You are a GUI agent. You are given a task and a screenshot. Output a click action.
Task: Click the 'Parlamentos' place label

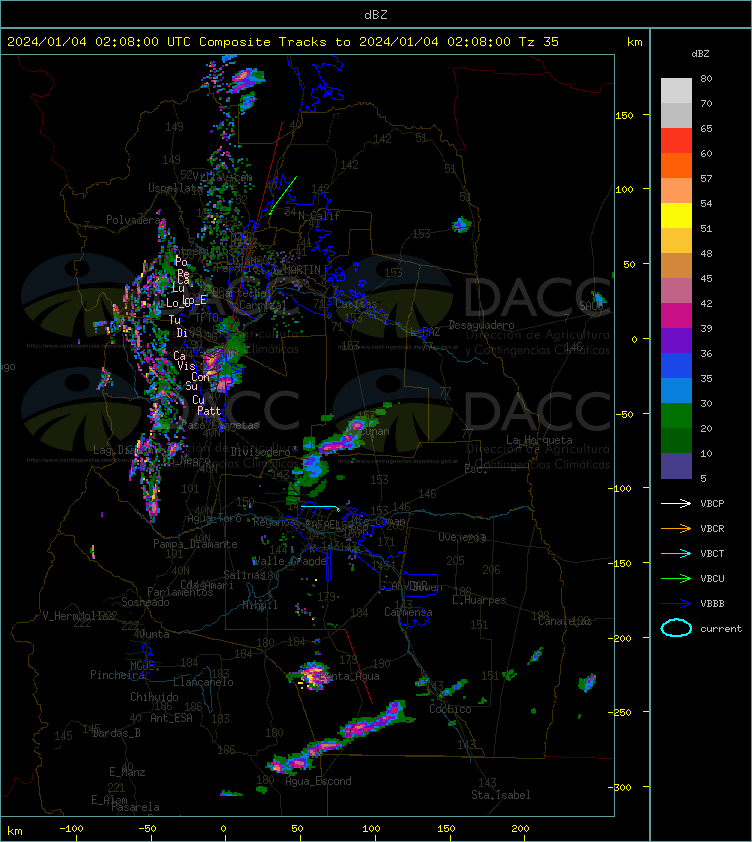180,592
